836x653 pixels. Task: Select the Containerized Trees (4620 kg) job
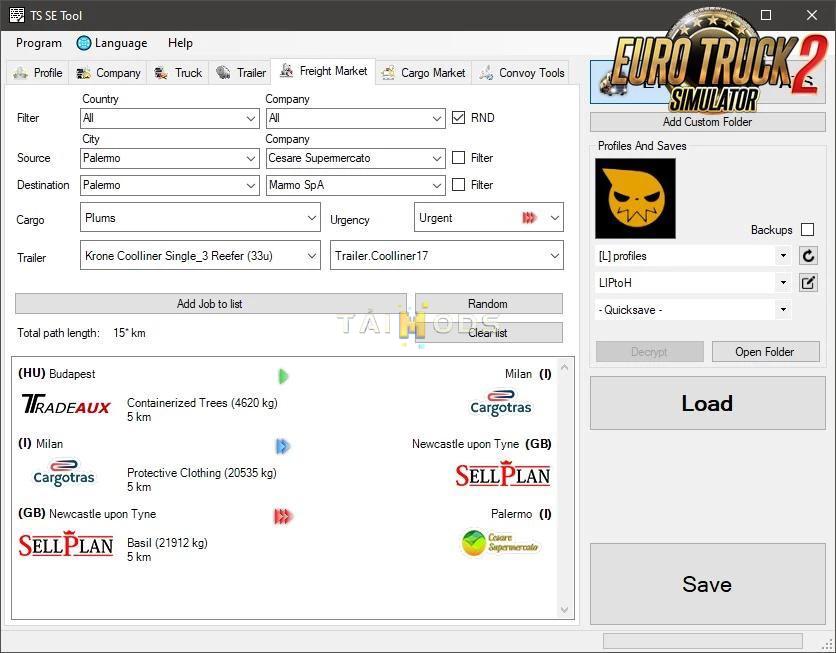point(285,396)
